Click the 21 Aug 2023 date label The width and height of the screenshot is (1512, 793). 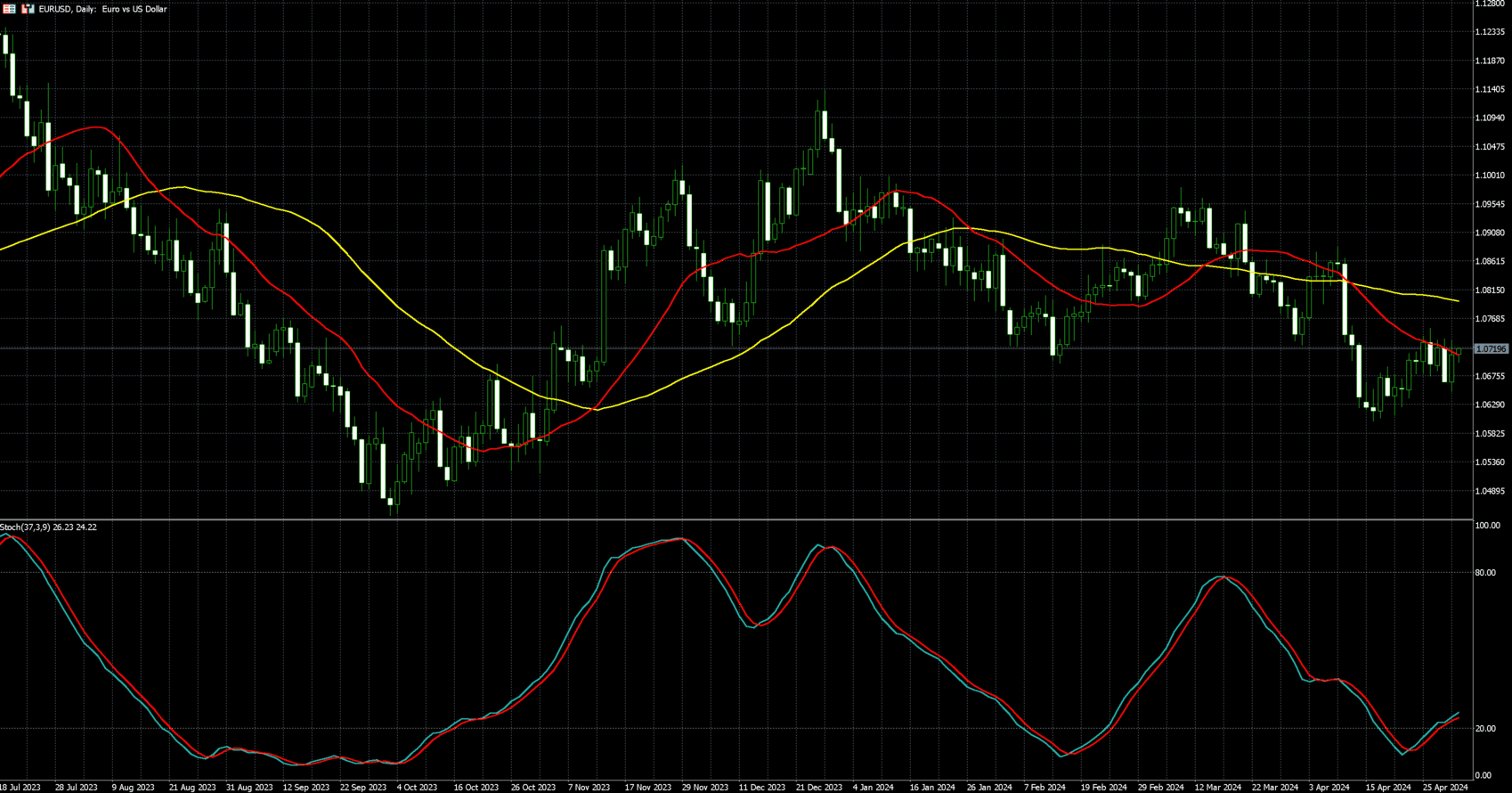[192, 788]
